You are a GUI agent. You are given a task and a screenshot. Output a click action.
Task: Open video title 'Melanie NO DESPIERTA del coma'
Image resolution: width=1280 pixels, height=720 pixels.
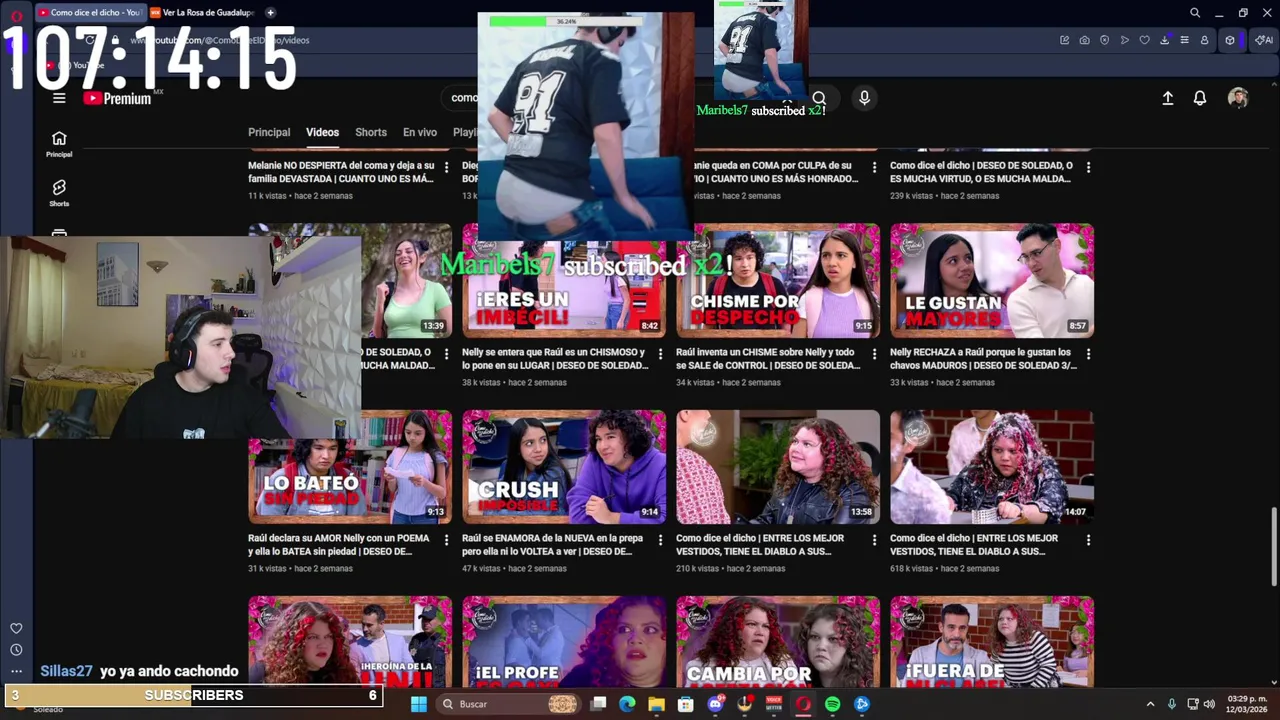pos(341,172)
